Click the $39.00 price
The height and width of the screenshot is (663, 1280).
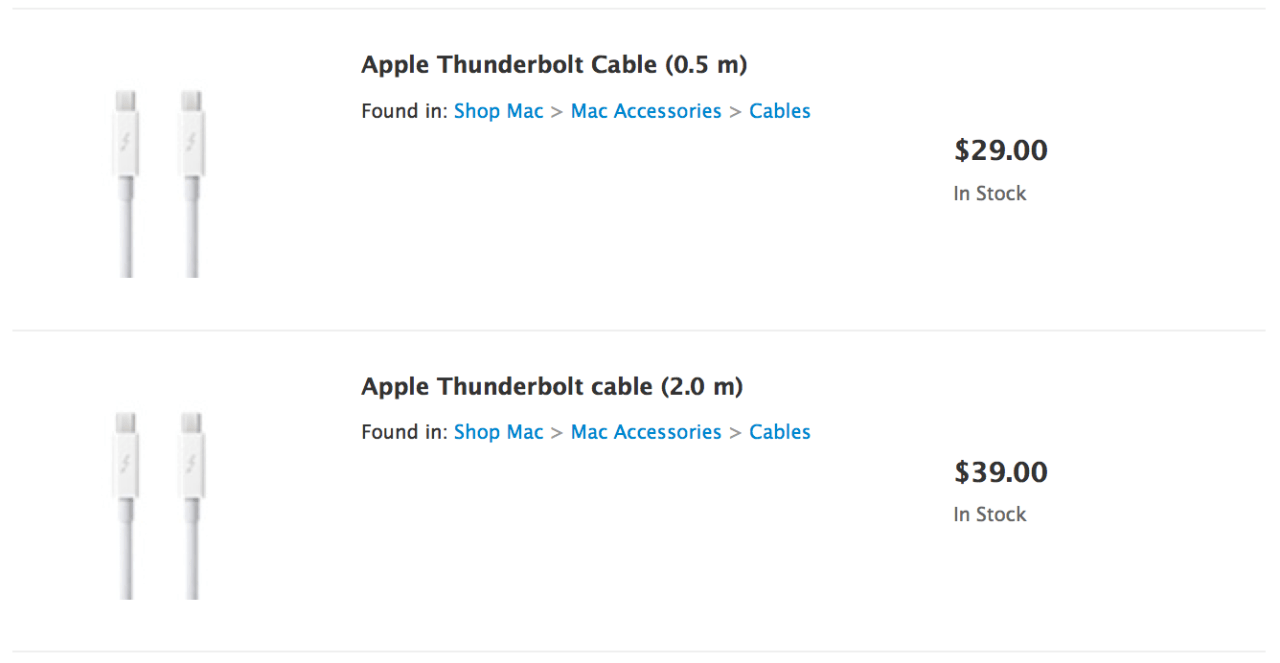[x=1000, y=472]
